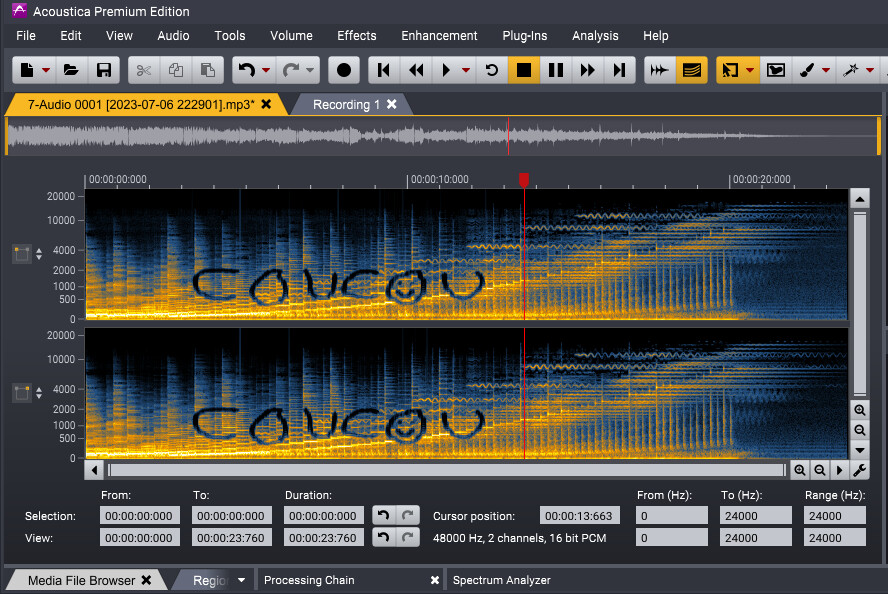
Task: Toggle the spectrogram display view
Action: pyautogui.click(x=691, y=70)
